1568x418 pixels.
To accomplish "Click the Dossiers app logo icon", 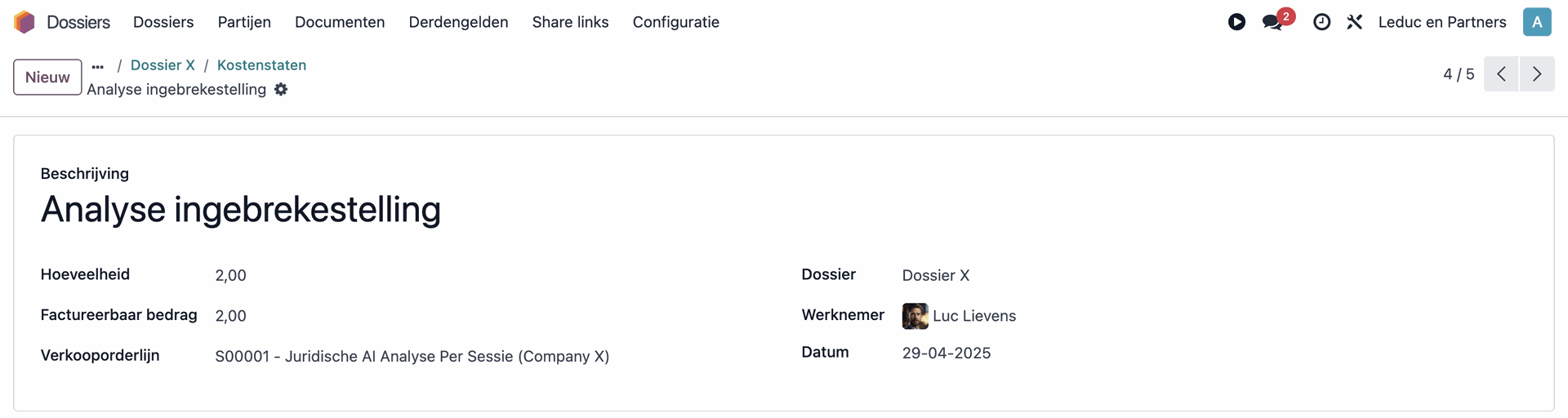I will (24, 22).
